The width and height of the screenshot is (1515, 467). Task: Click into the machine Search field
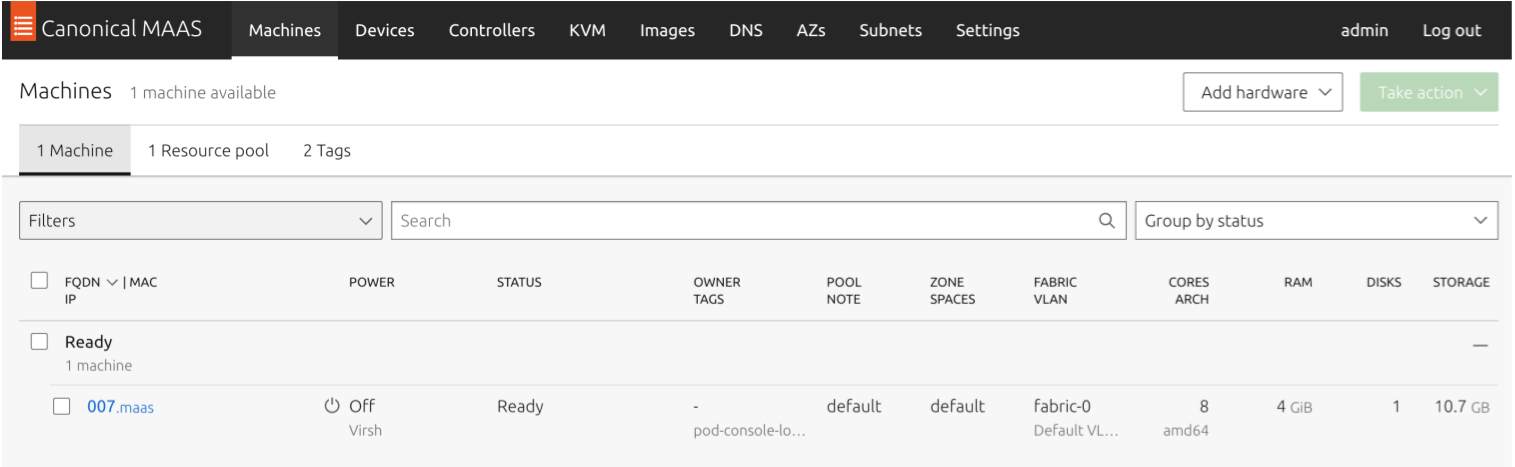[740, 221]
